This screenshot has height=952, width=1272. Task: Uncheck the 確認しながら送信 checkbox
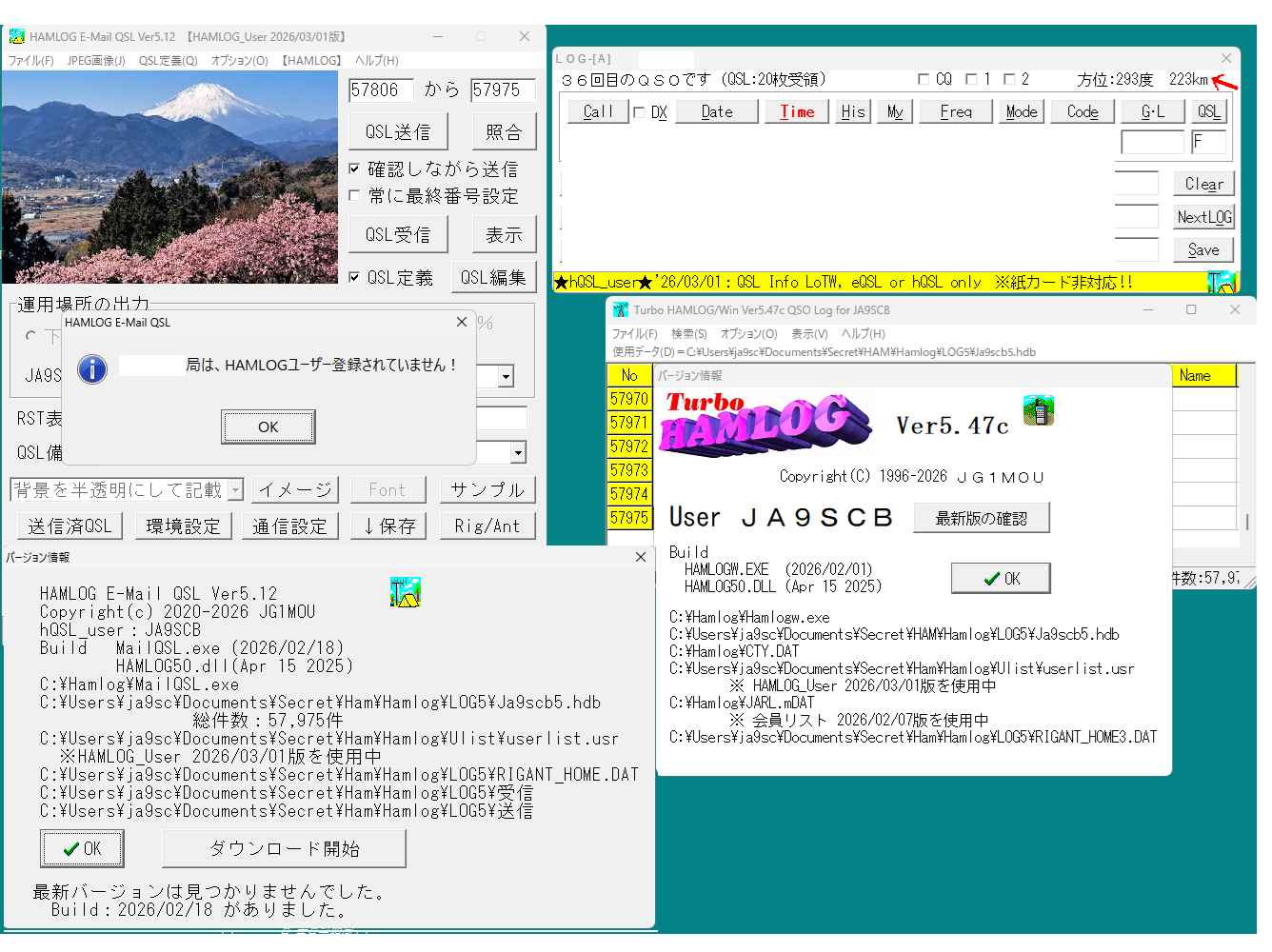pyautogui.click(x=354, y=169)
